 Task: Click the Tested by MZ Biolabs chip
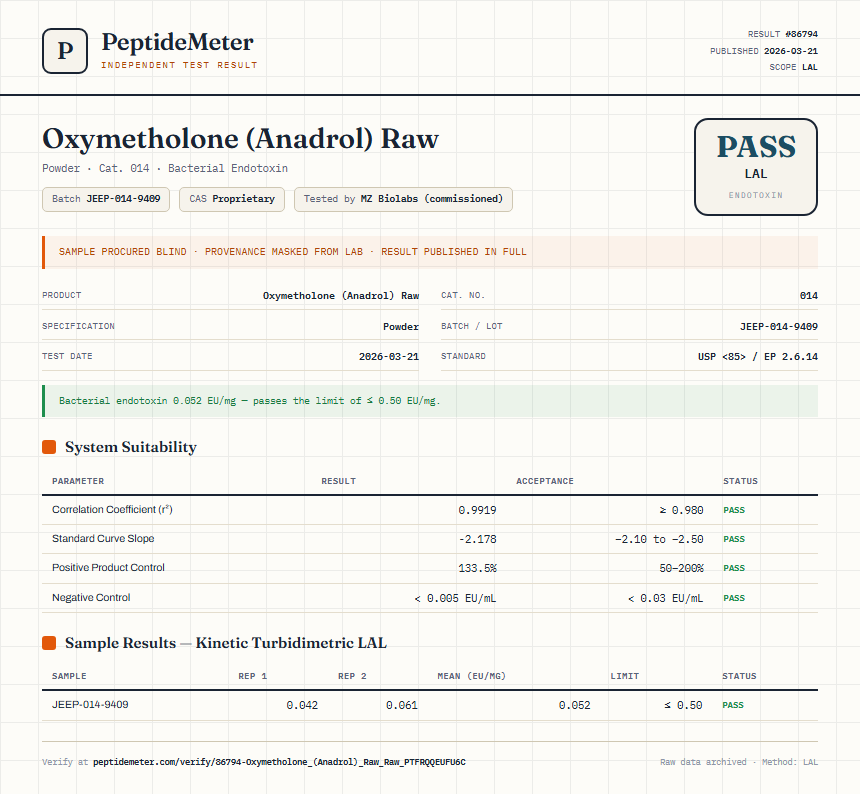coord(403,199)
